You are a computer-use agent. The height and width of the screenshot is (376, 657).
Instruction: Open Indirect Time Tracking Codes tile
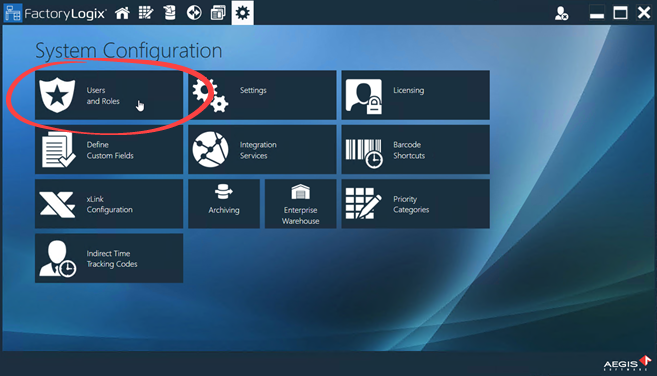(x=109, y=258)
